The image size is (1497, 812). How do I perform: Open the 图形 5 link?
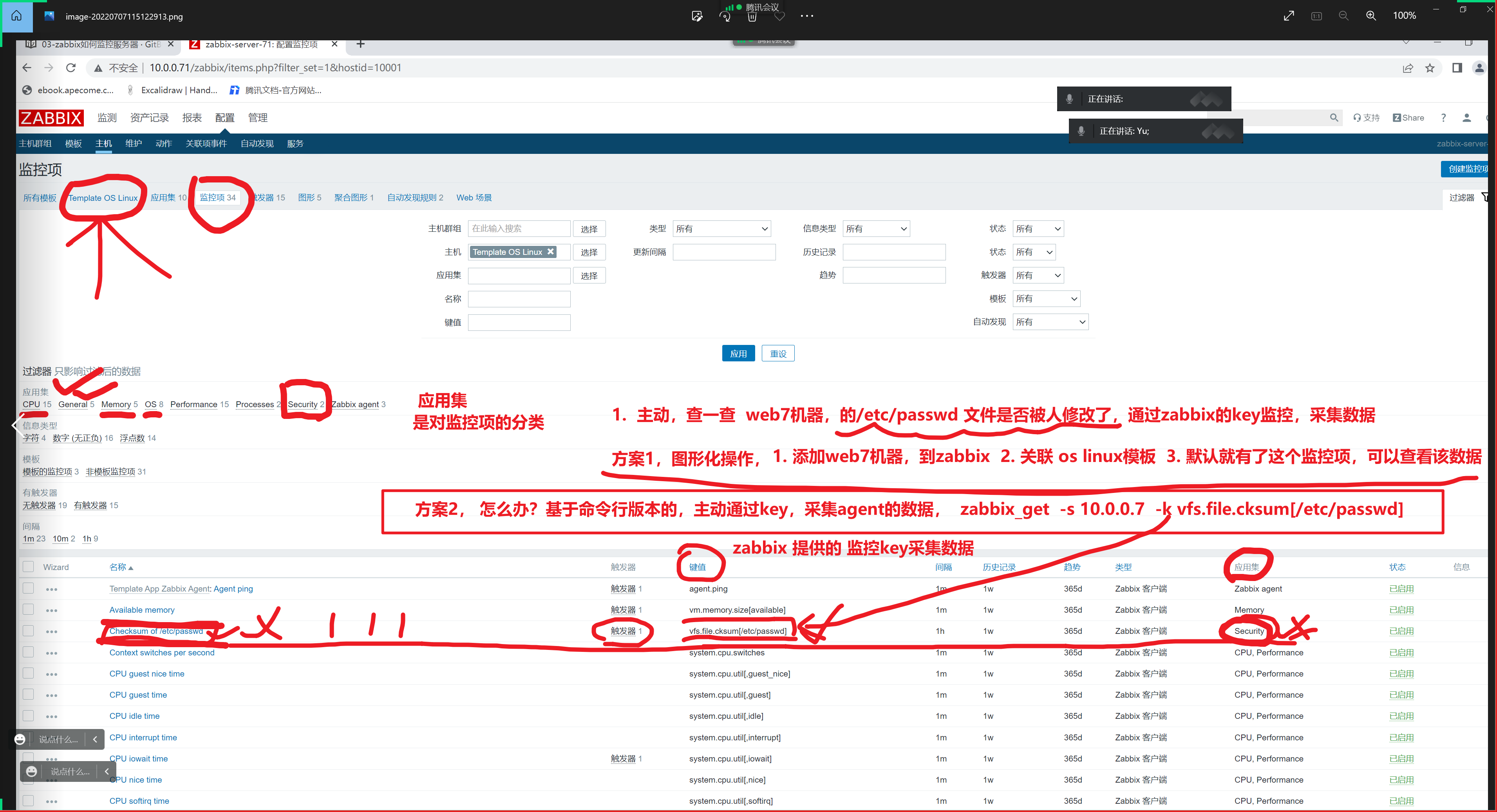pos(309,197)
